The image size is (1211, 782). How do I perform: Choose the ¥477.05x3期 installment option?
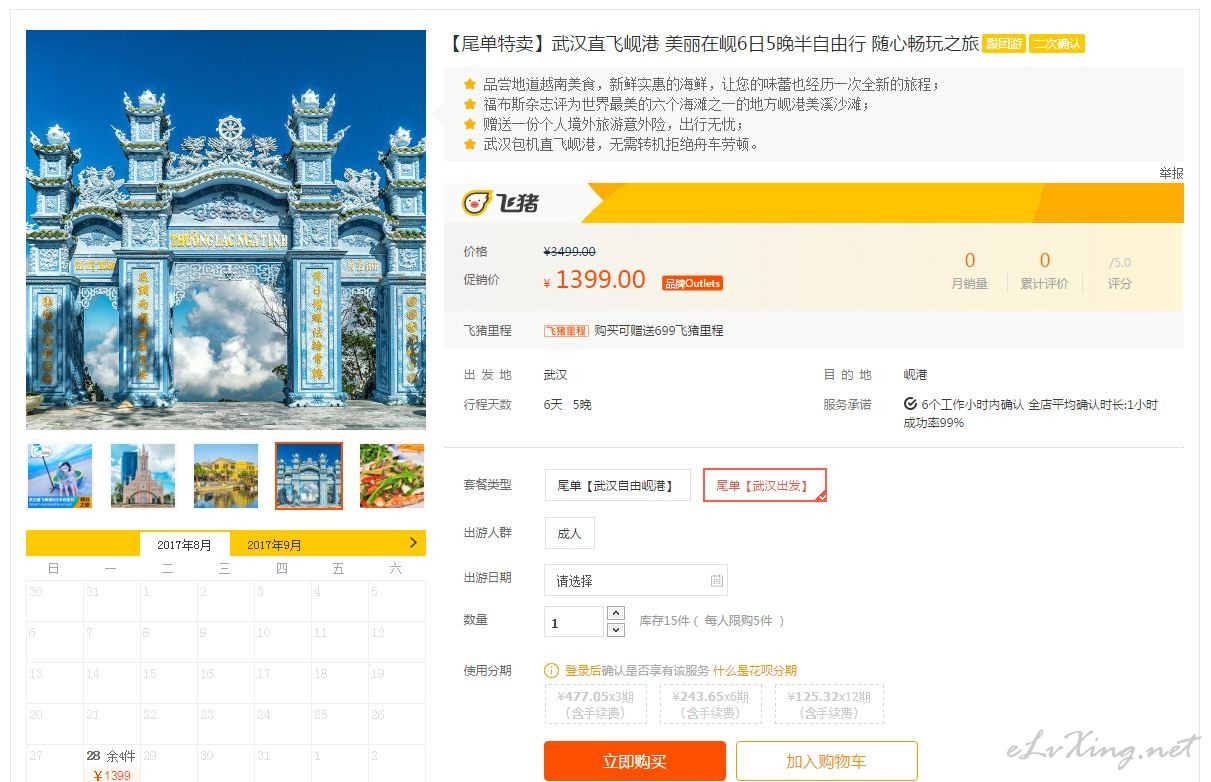[x=596, y=704]
